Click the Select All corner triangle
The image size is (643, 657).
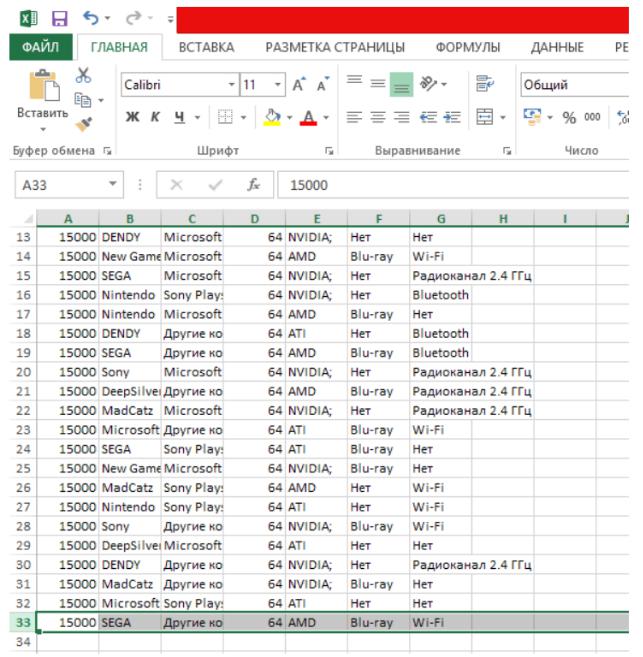click(28, 219)
